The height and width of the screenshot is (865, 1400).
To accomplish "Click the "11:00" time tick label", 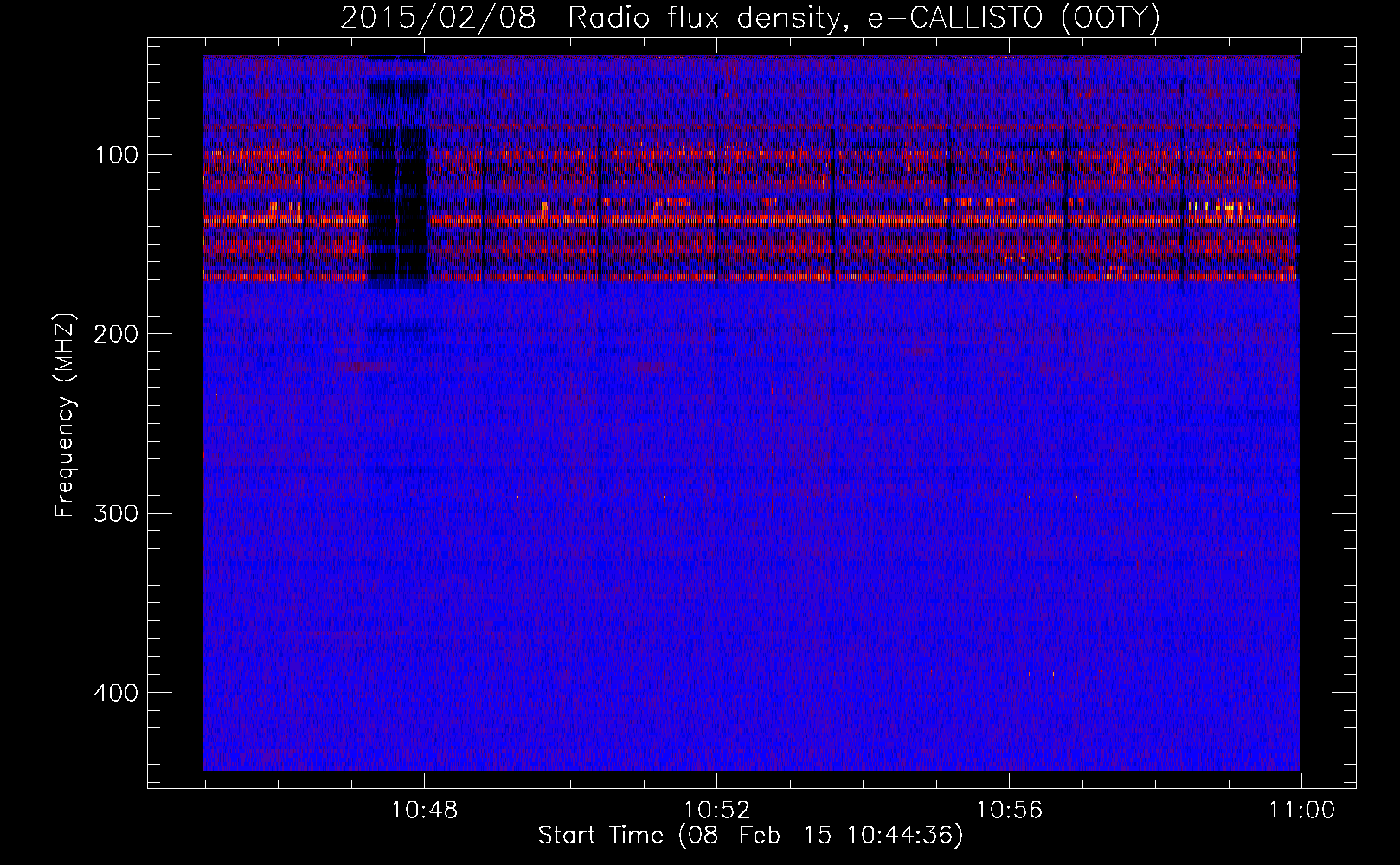I will coord(1301,811).
